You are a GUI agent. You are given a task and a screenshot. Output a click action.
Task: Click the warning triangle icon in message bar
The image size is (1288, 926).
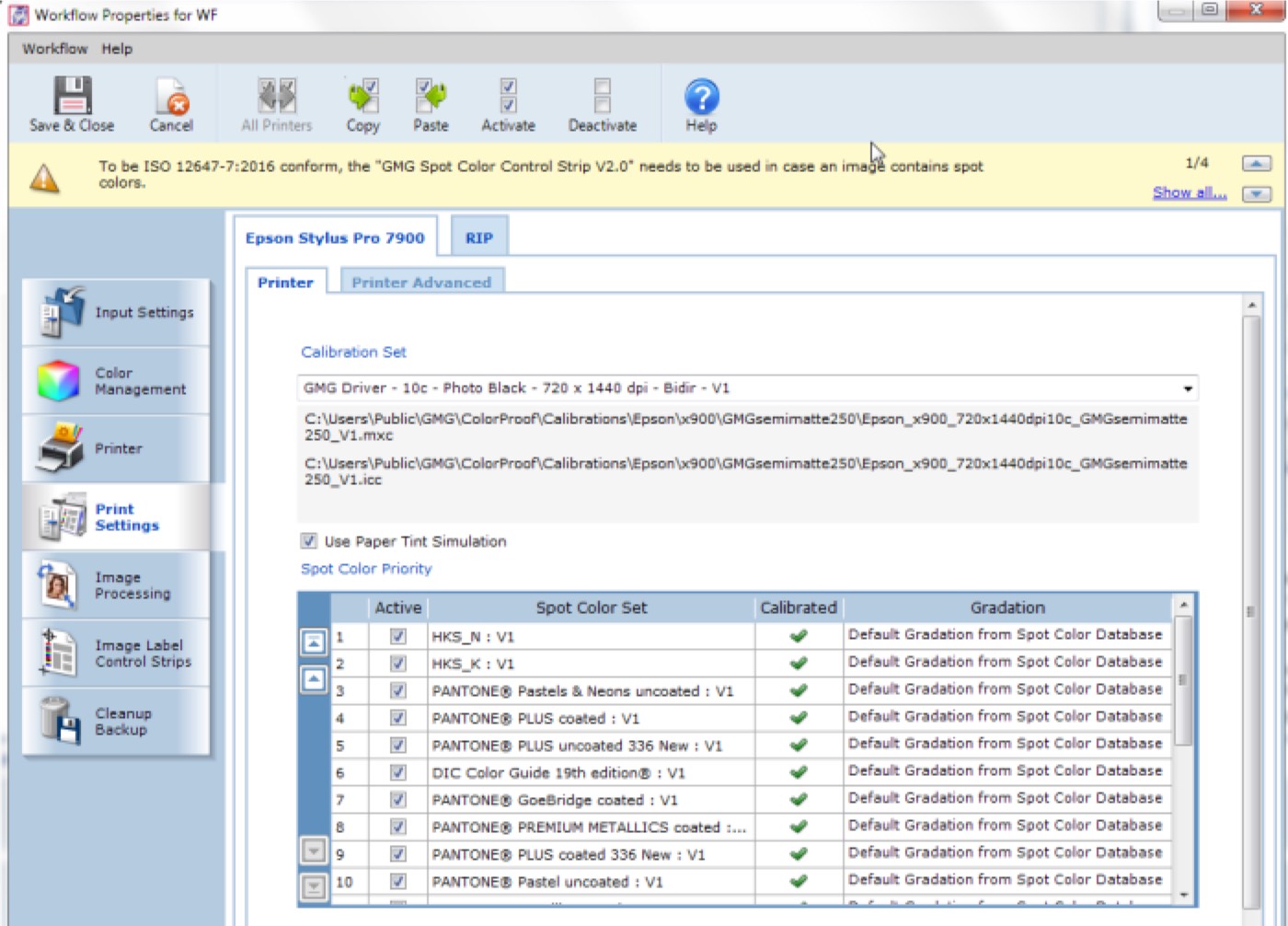44,177
